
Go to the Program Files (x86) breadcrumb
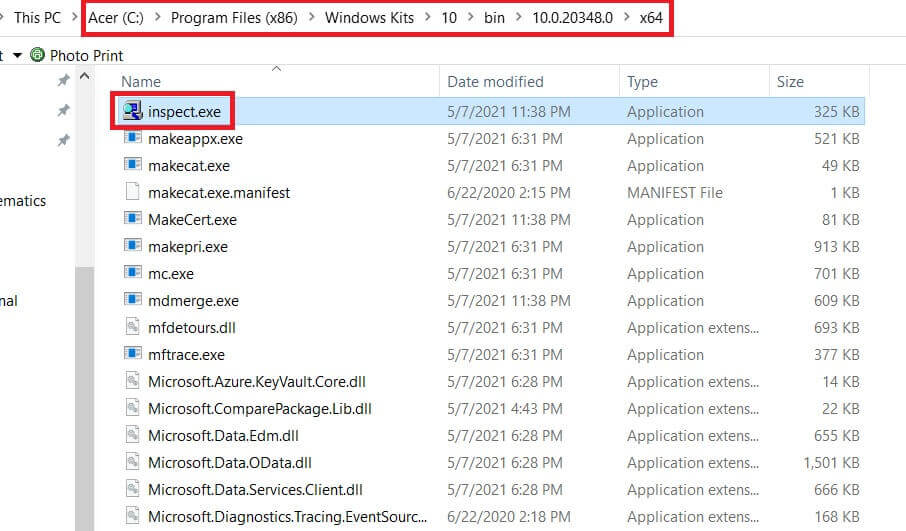click(x=234, y=18)
